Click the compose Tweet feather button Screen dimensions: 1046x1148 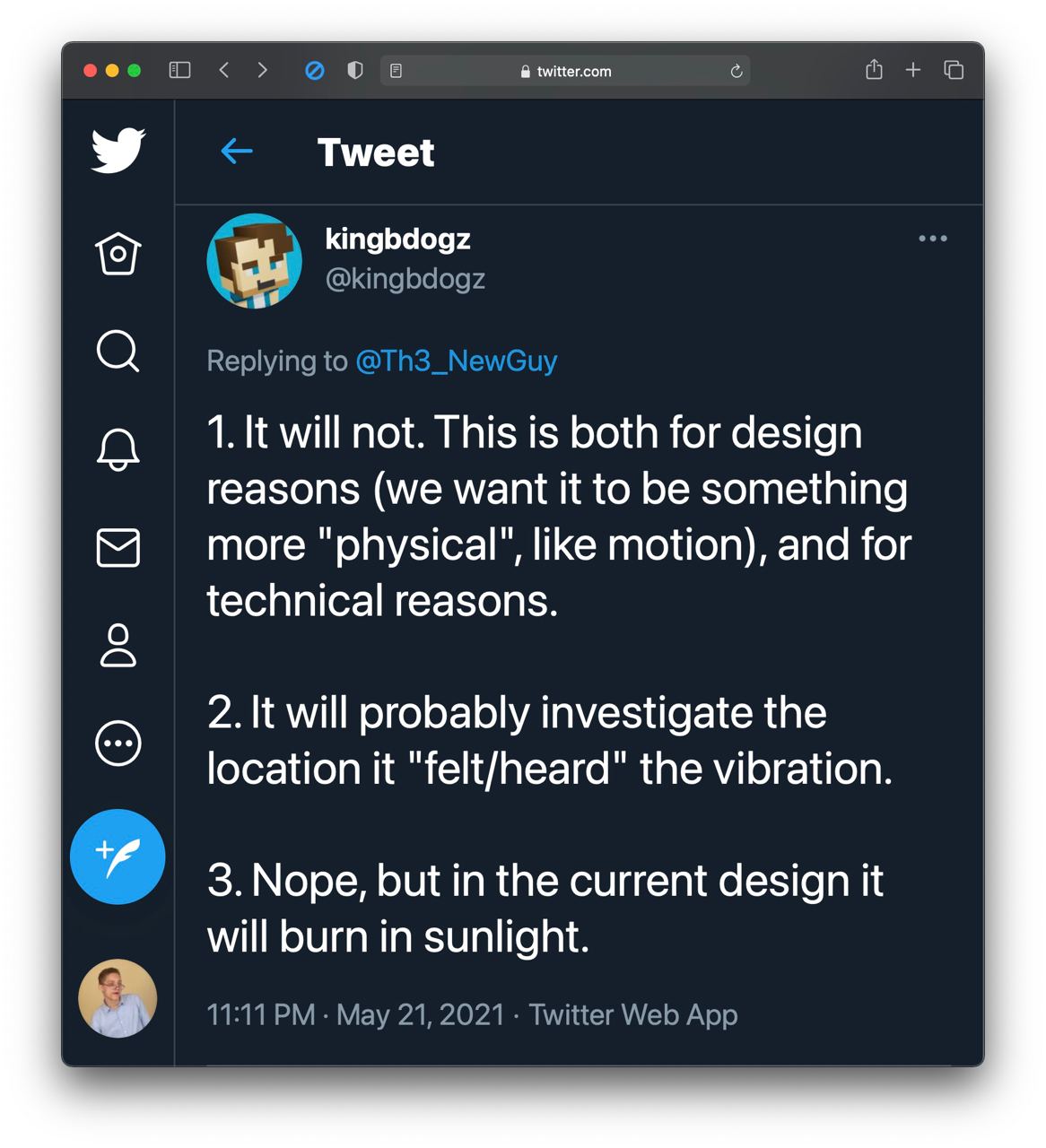(118, 857)
